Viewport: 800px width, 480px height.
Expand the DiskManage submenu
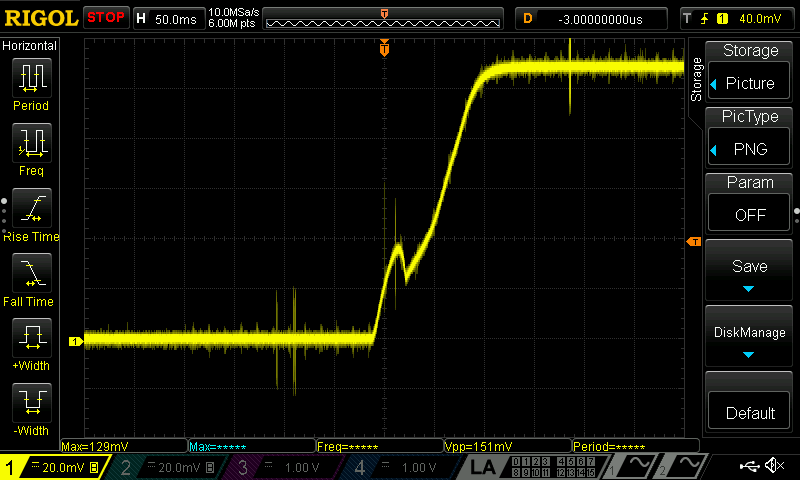[x=750, y=339]
